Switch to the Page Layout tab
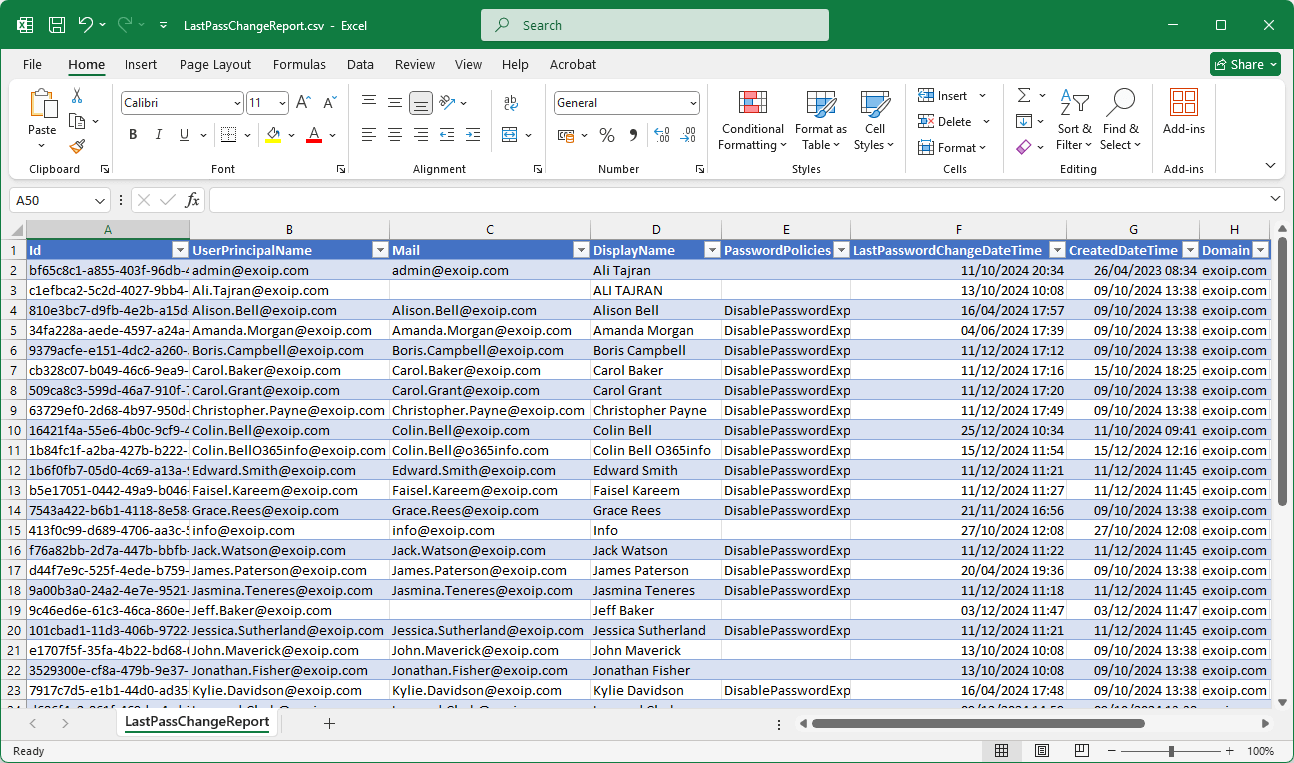1294x763 pixels. (x=215, y=64)
